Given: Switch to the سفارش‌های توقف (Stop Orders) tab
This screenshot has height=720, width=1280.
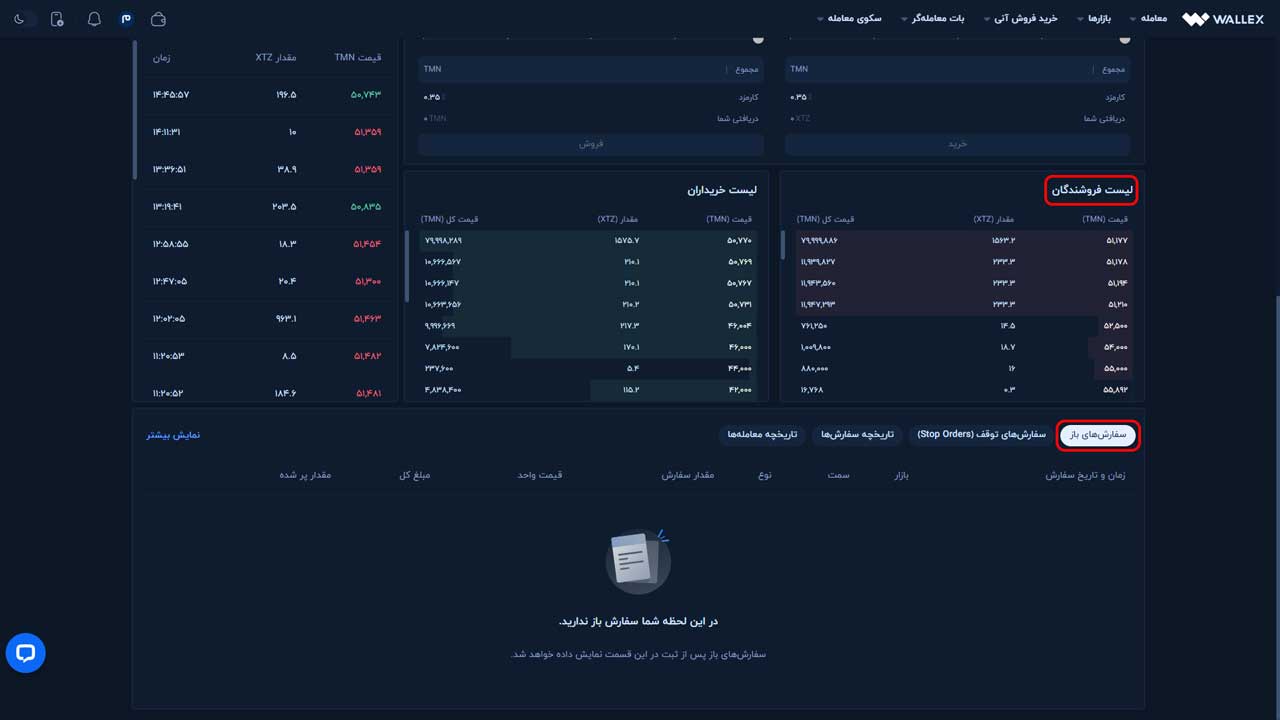Looking at the screenshot, I should tap(981, 435).
